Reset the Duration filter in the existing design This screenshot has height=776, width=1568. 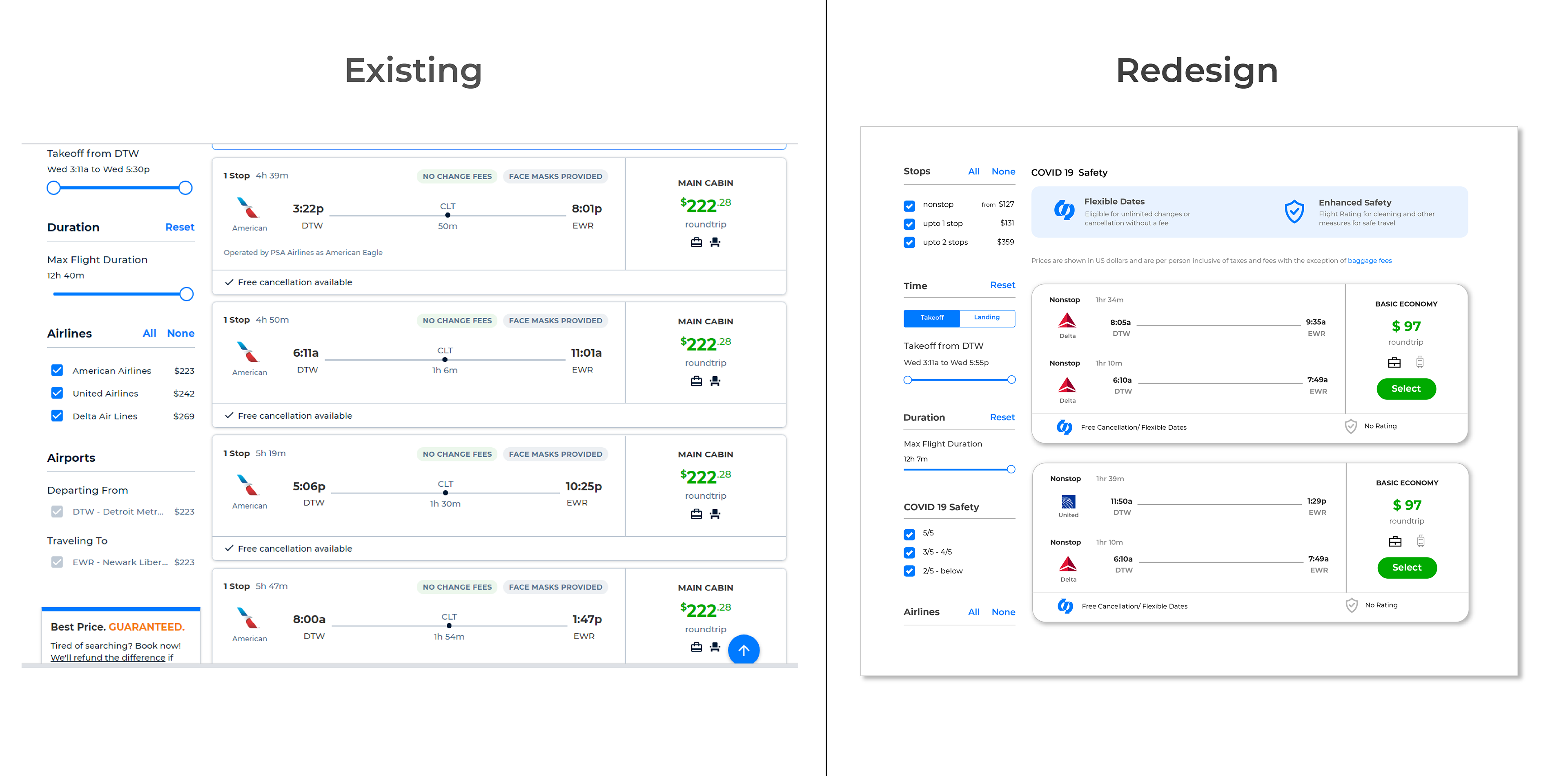click(180, 227)
